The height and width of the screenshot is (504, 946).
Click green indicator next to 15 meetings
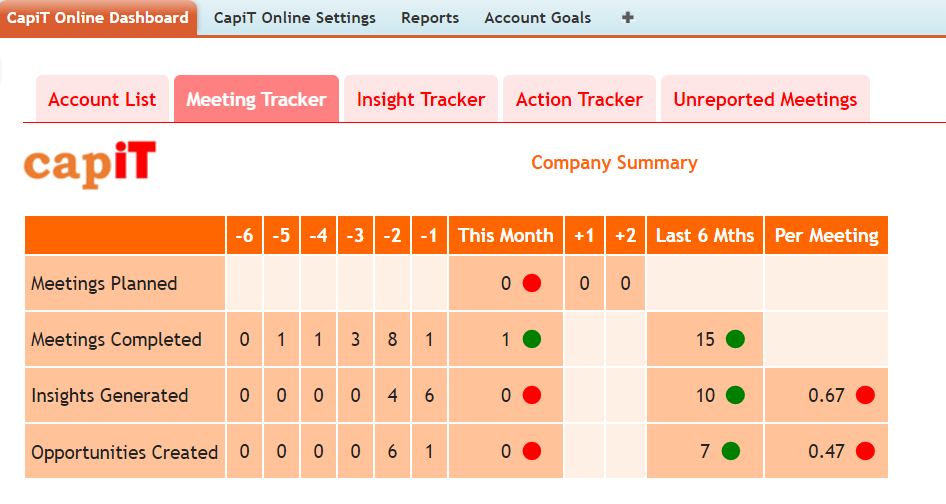coord(735,339)
